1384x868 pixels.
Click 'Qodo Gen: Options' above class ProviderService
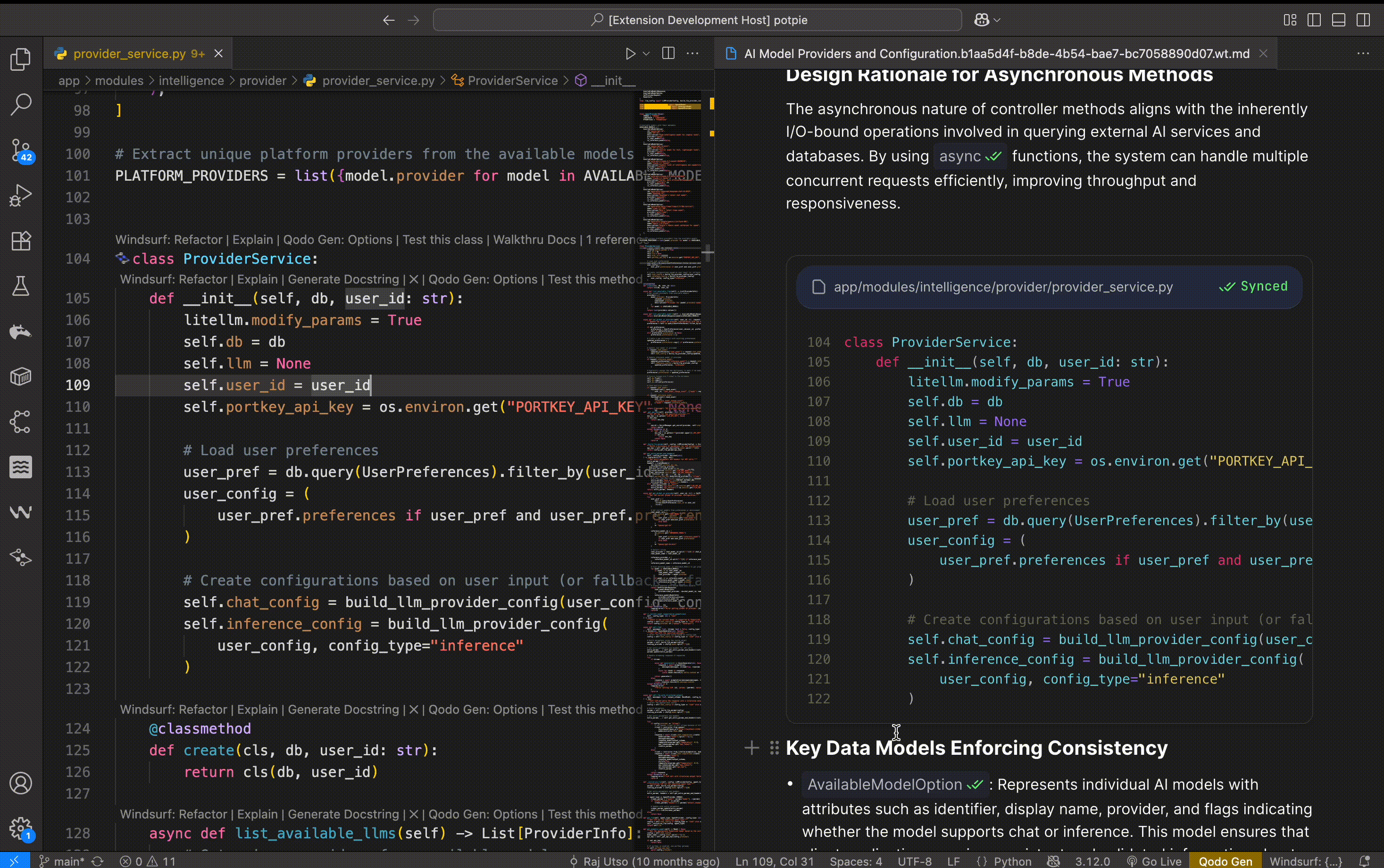(x=338, y=239)
